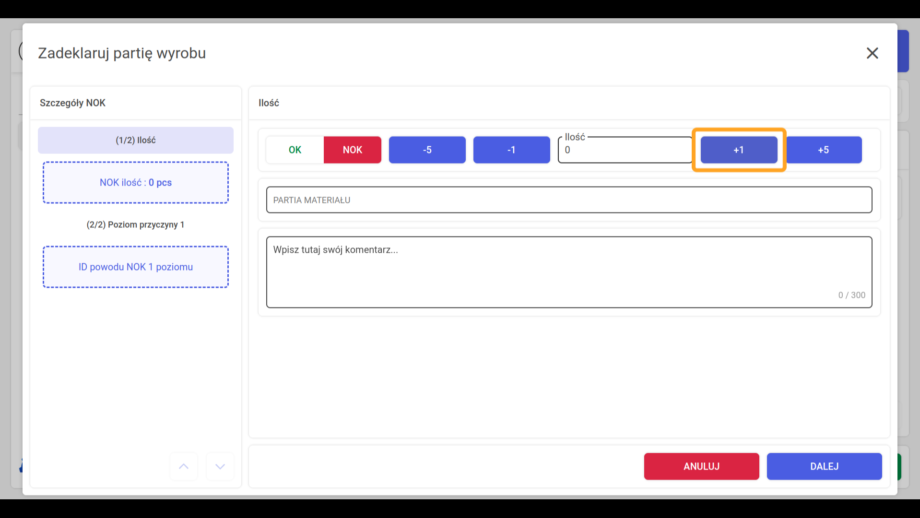Close the Zadeklaruj partię wyrobu dialog
The height and width of the screenshot is (518, 920).
click(x=872, y=53)
